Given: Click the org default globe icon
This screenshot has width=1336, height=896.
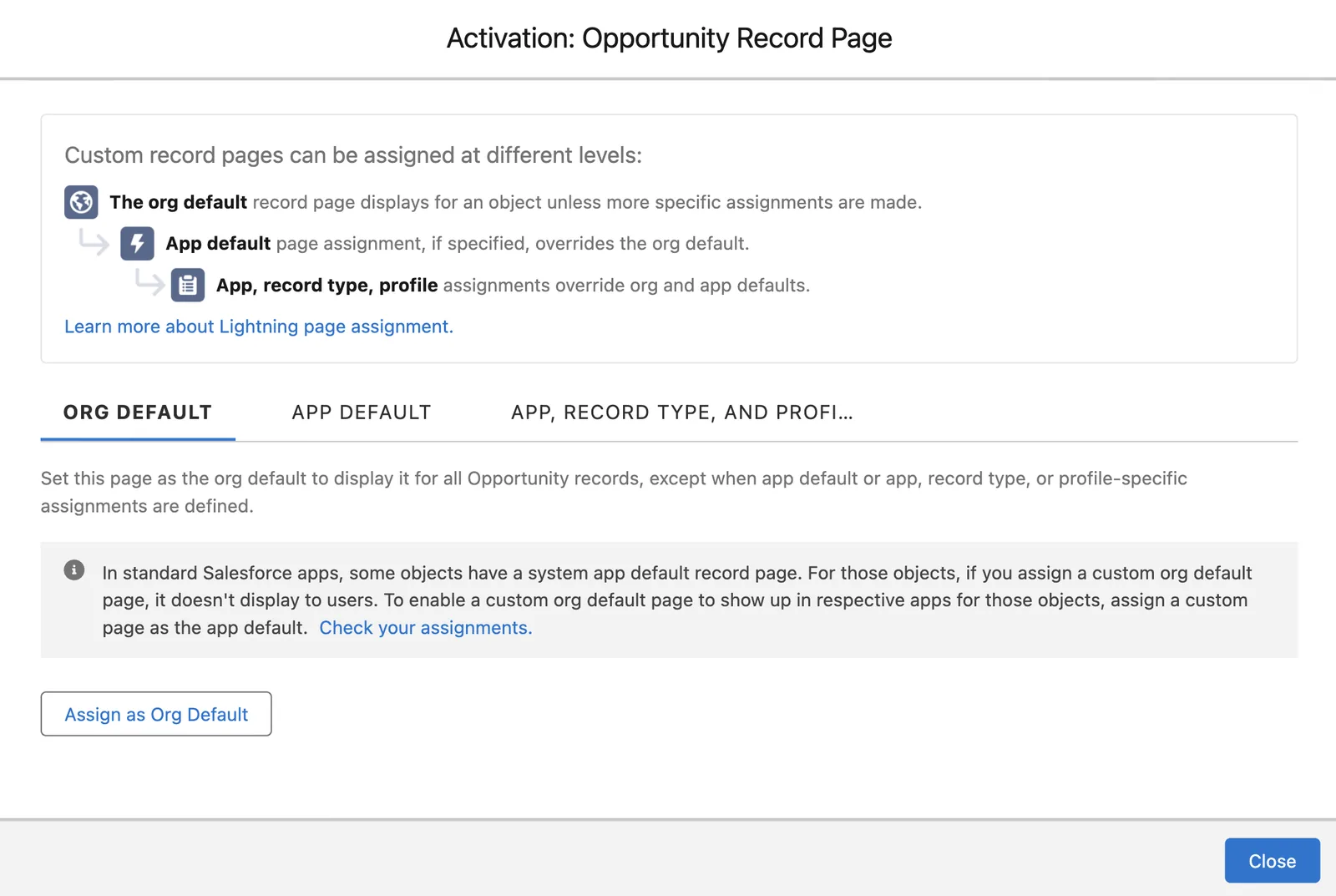Looking at the screenshot, I should (x=81, y=202).
